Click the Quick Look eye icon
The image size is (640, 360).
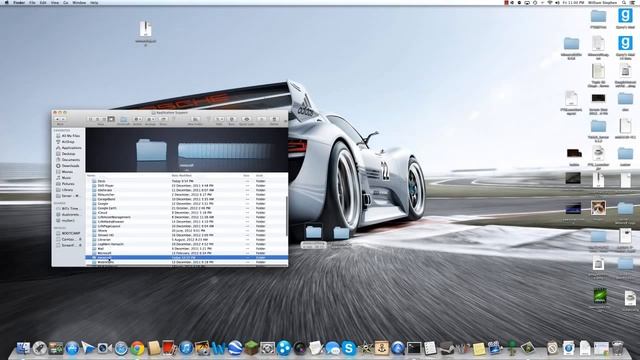[247, 119]
